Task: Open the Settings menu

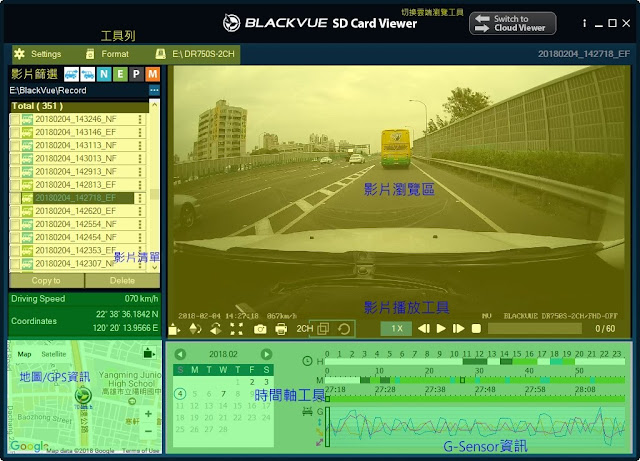Action: click(38, 54)
